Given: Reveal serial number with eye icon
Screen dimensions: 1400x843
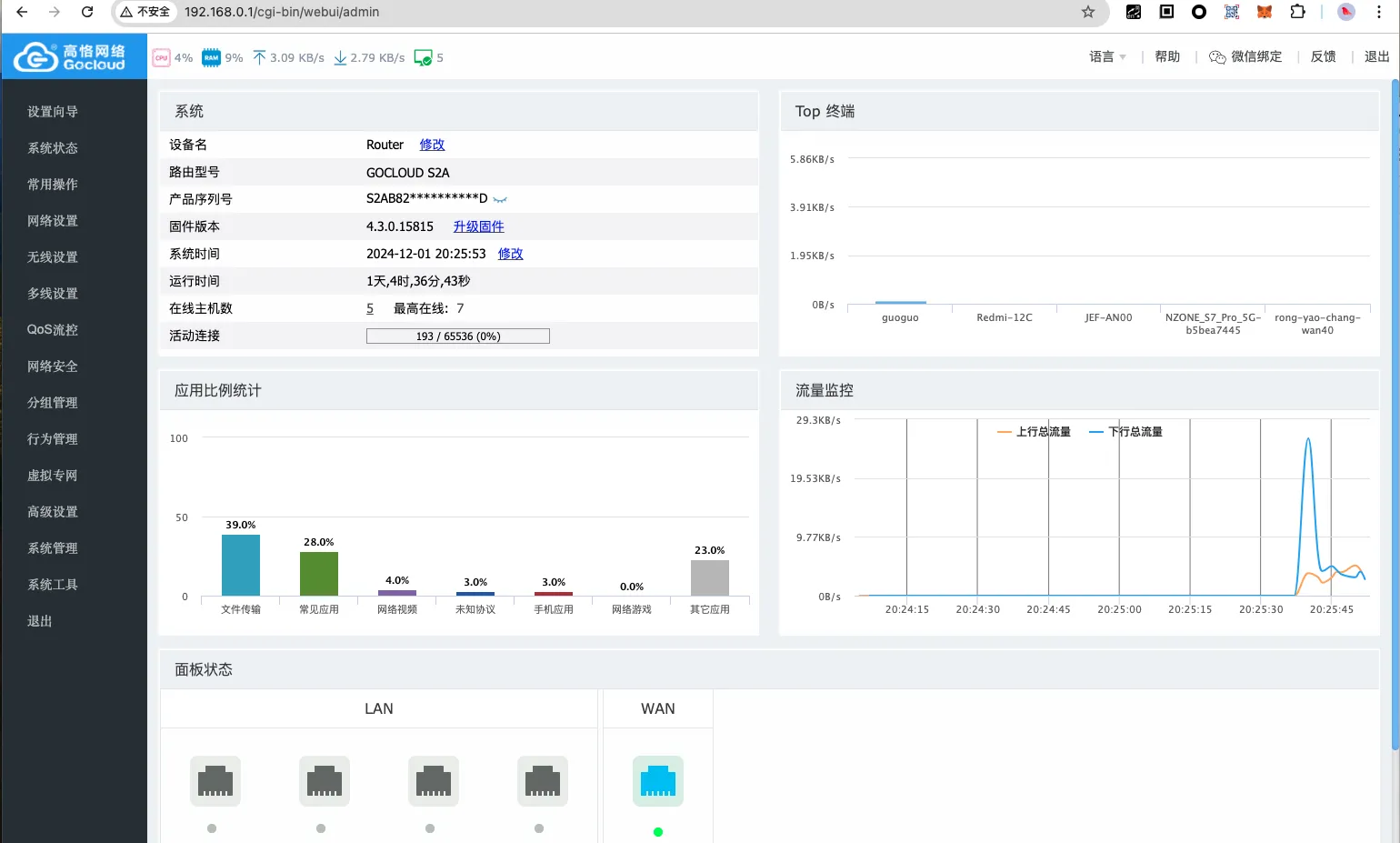Looking at the screenshot, I should coord(500,199).
